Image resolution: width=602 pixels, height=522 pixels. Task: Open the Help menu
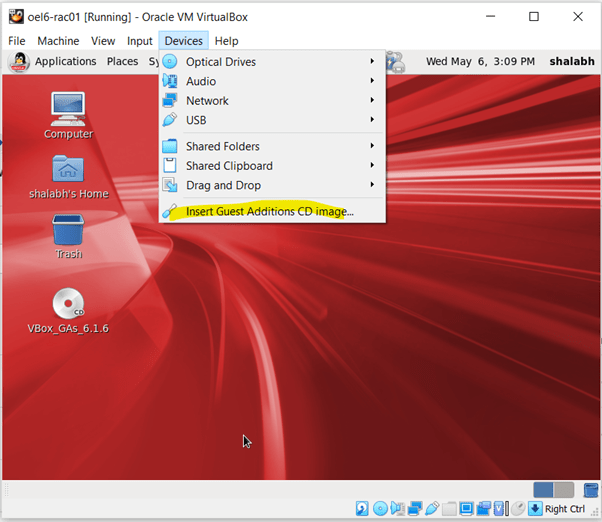point(227,41)
